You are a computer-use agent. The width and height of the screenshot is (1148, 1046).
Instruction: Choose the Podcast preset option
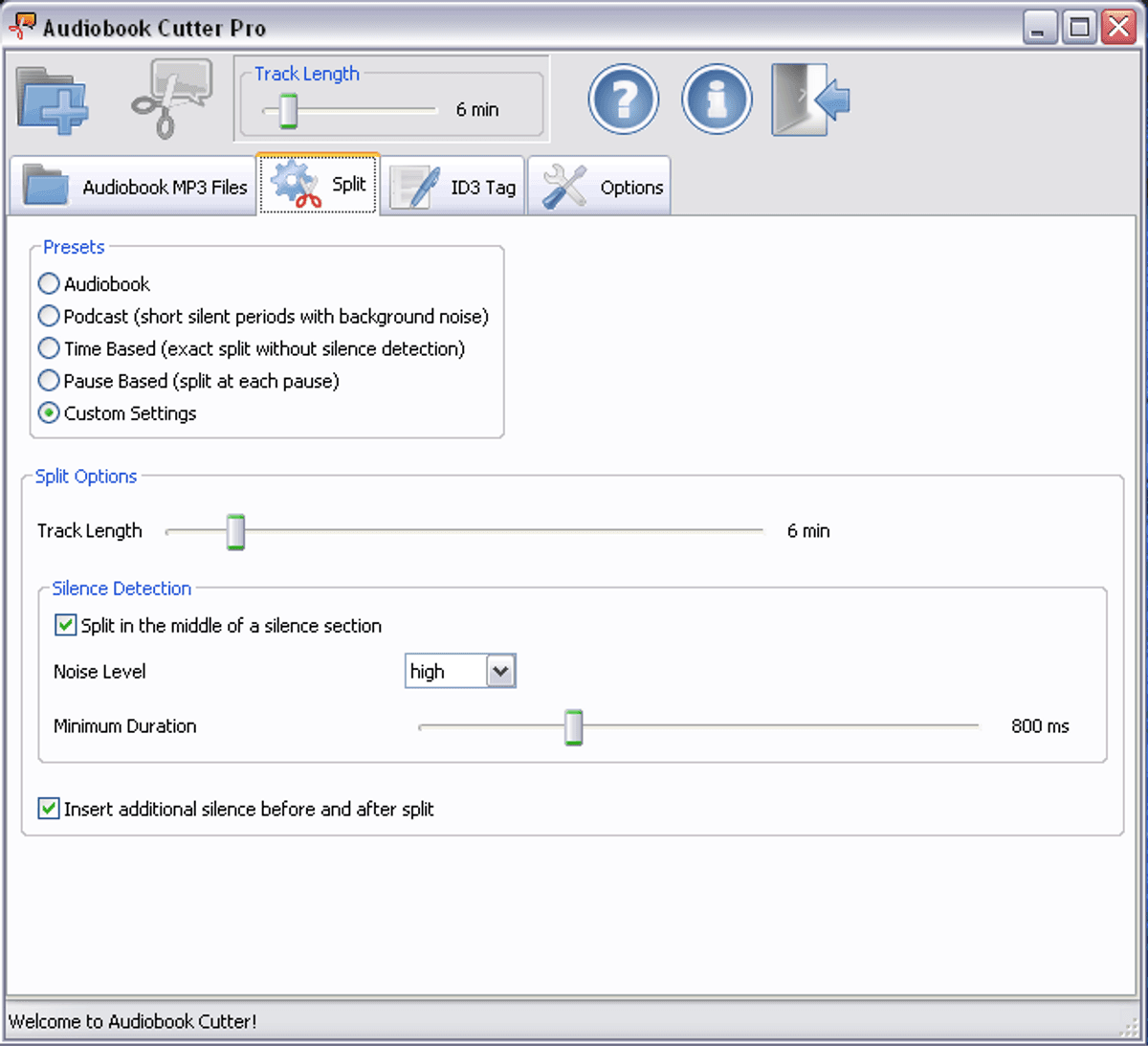point(49,317)
